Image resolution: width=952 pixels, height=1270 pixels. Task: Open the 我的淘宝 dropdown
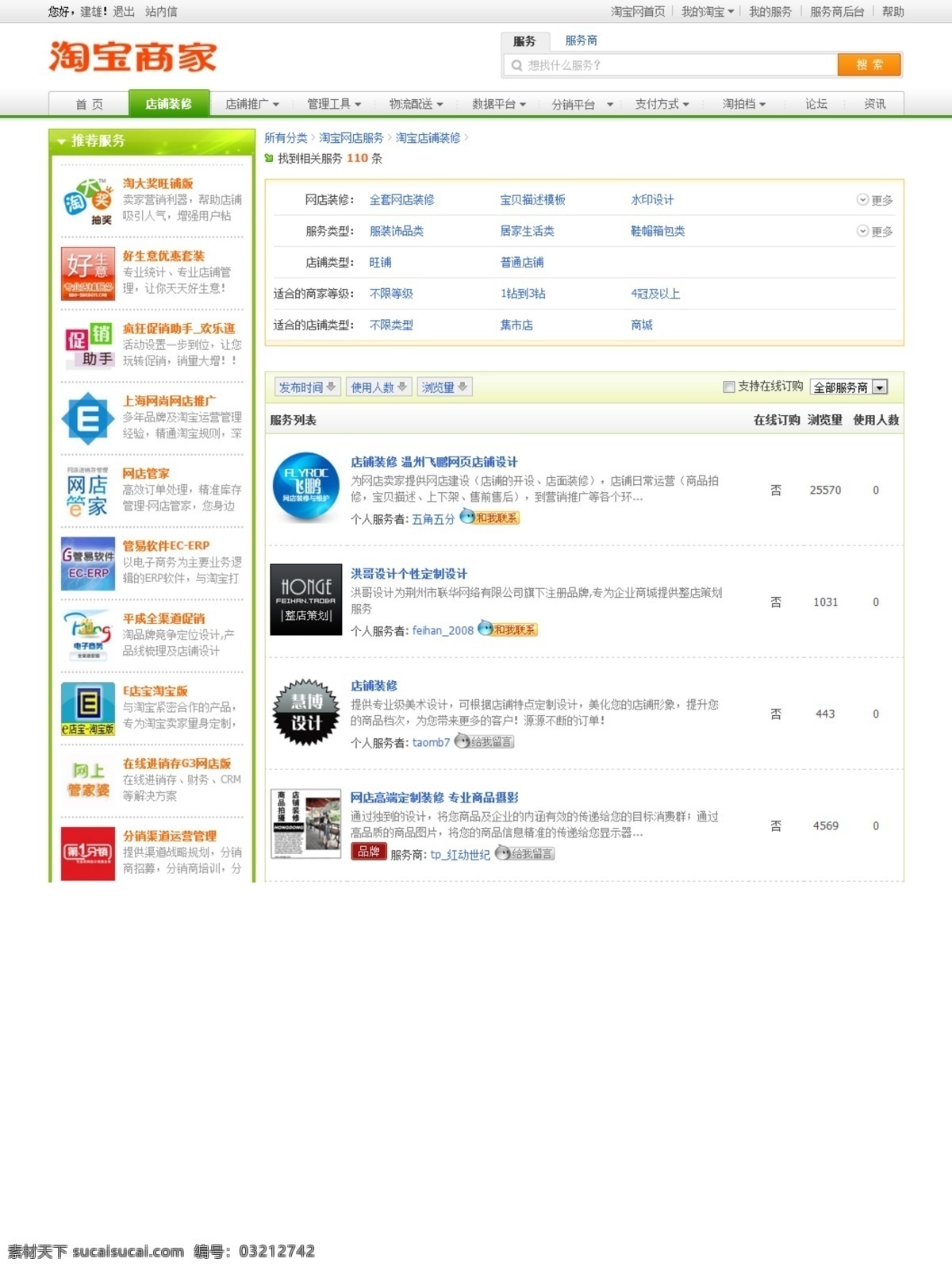pyautogui.click(x=708, y=12)
